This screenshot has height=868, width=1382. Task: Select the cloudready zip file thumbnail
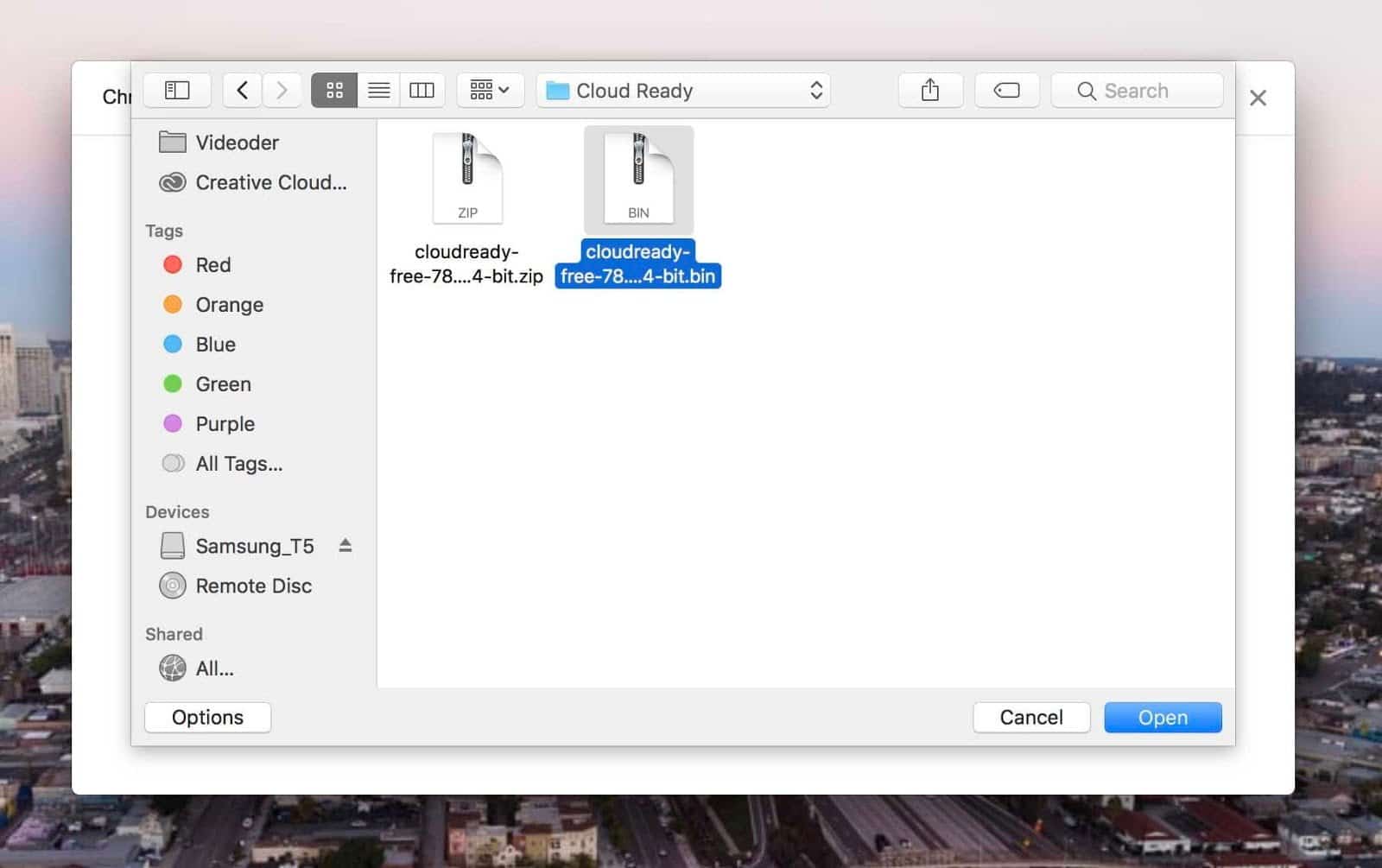coord(466,177)
